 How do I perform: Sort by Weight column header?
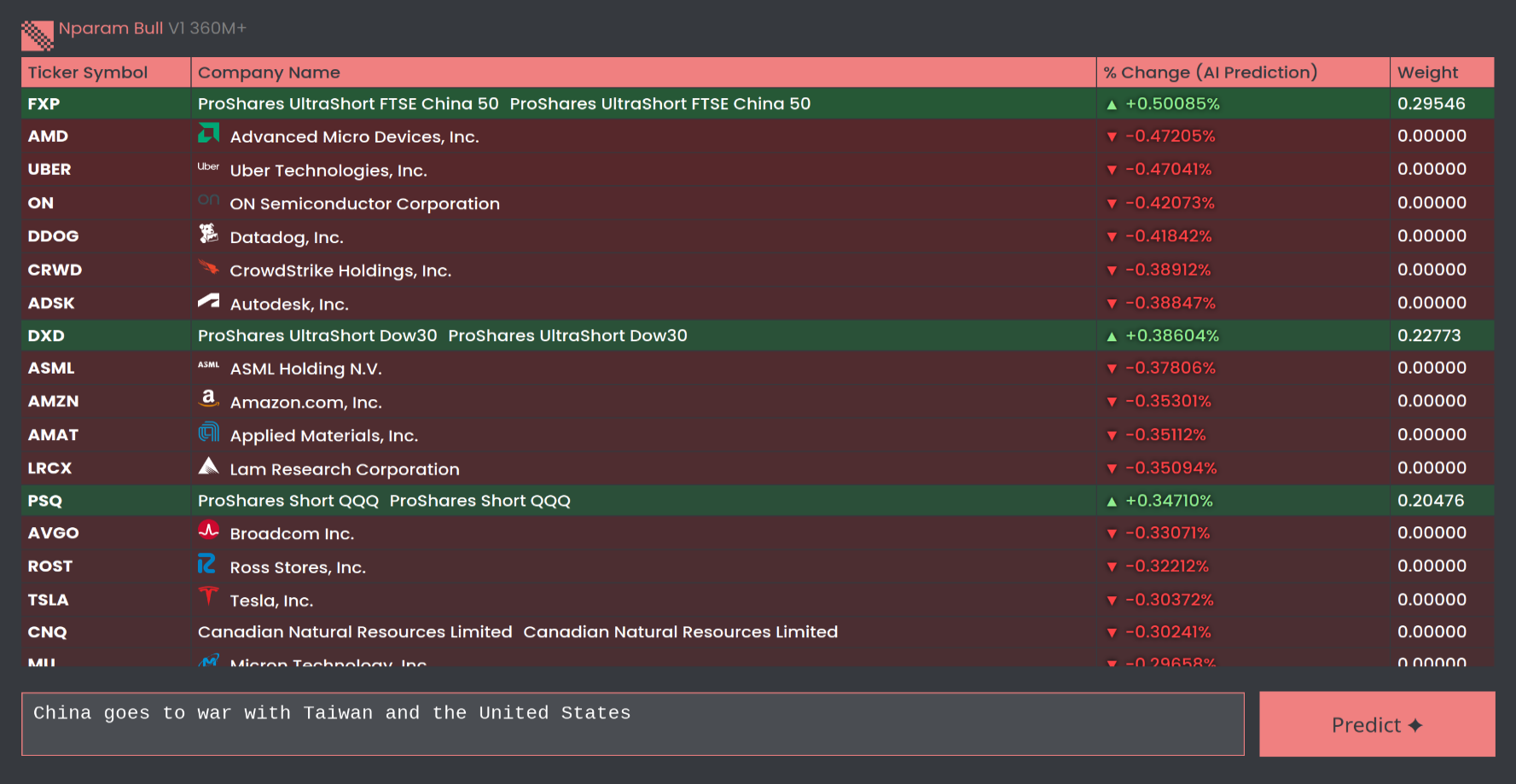tap(1443, 73)
